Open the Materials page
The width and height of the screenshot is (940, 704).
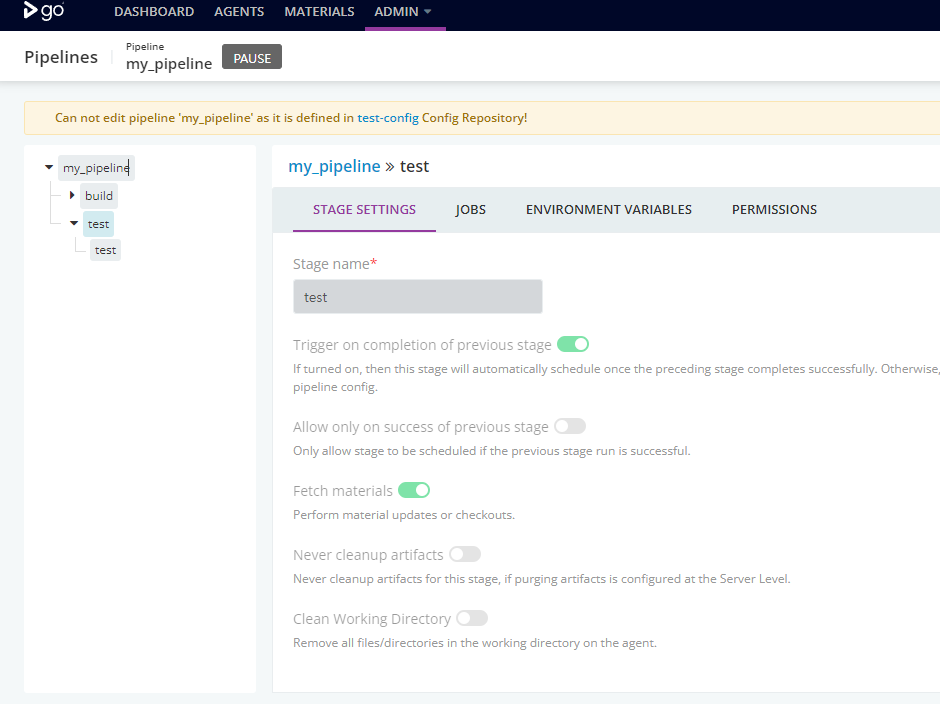pyautogui.click(x=320, y=11)
